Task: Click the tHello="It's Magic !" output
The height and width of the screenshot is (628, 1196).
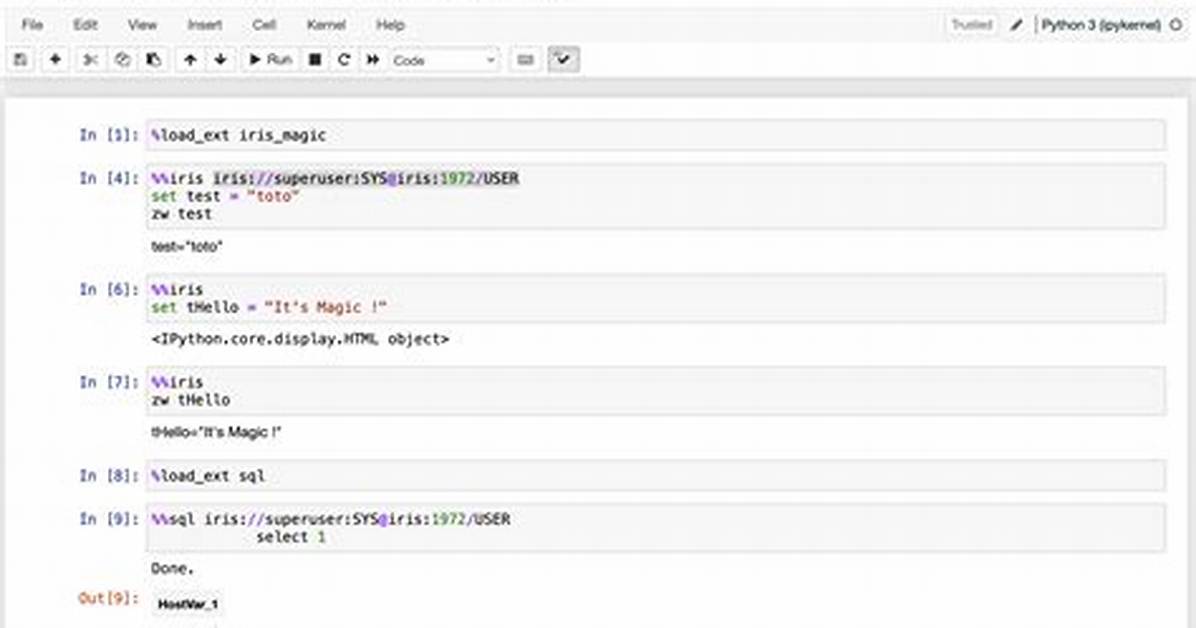Action: 216,432
